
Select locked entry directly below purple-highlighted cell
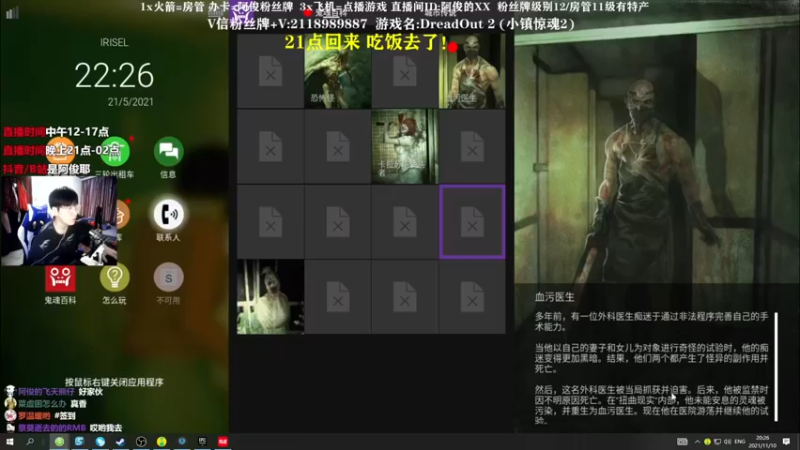(x=472, y=297)
